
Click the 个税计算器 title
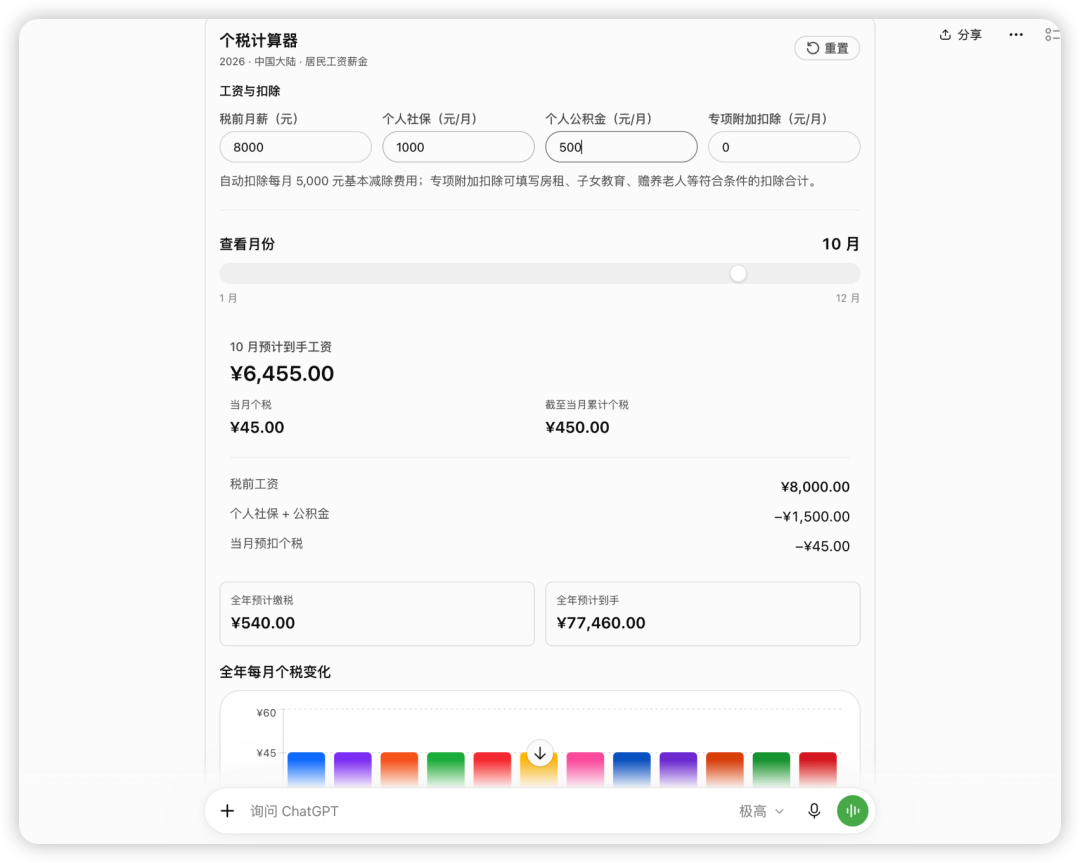point(258,41)
